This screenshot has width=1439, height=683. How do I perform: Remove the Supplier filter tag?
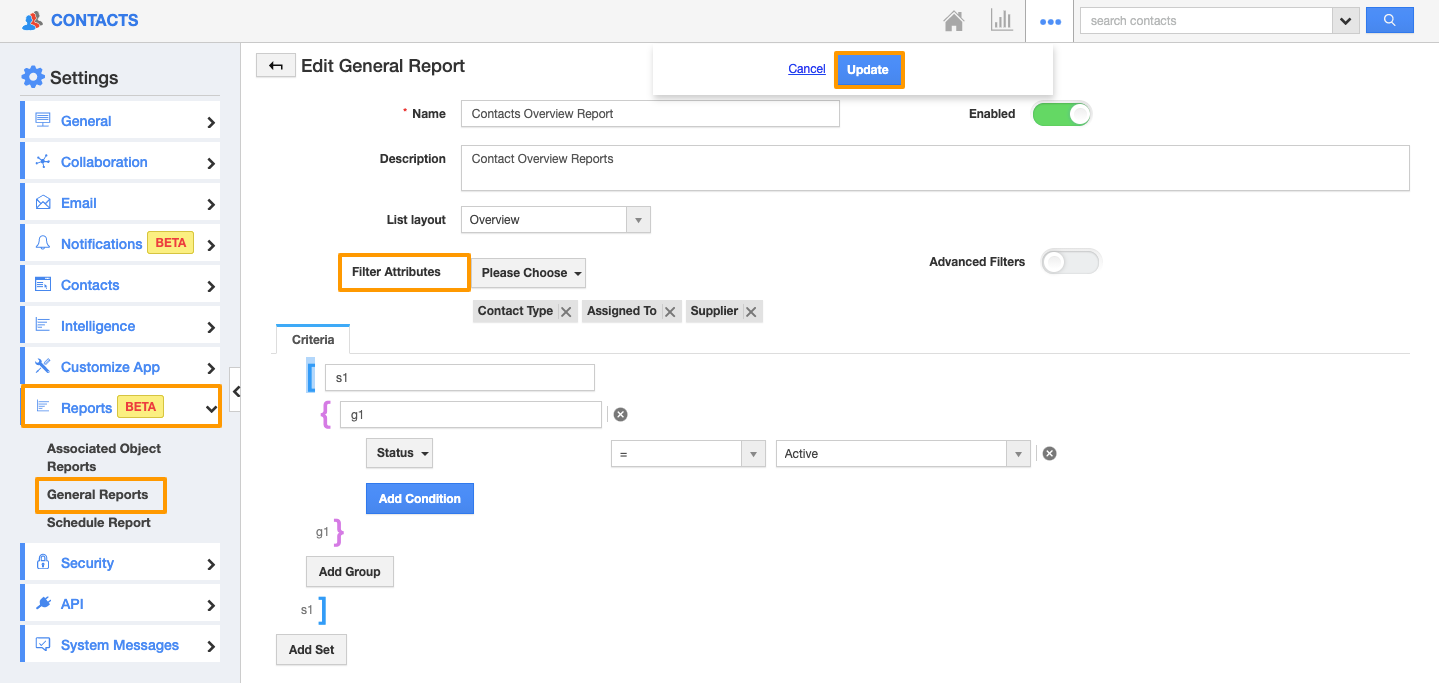pyautogui.click(x=751, y=312)
